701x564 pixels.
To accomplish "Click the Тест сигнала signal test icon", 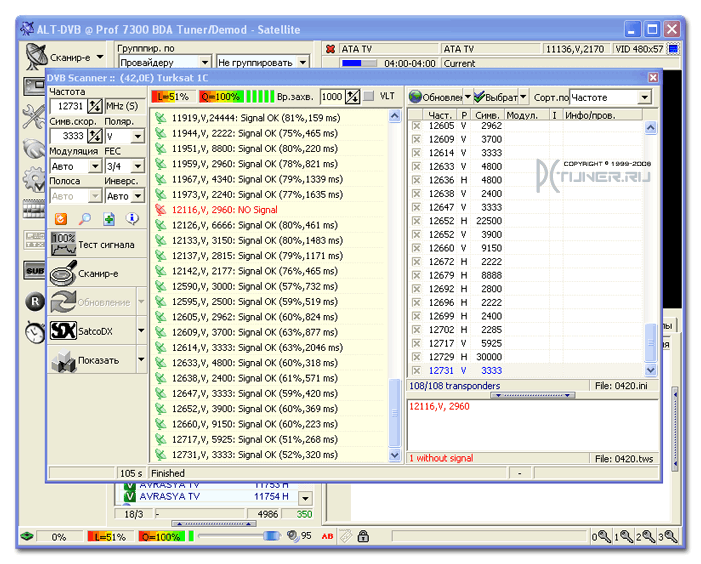I will pyautogui.click(x=63, y=244).
